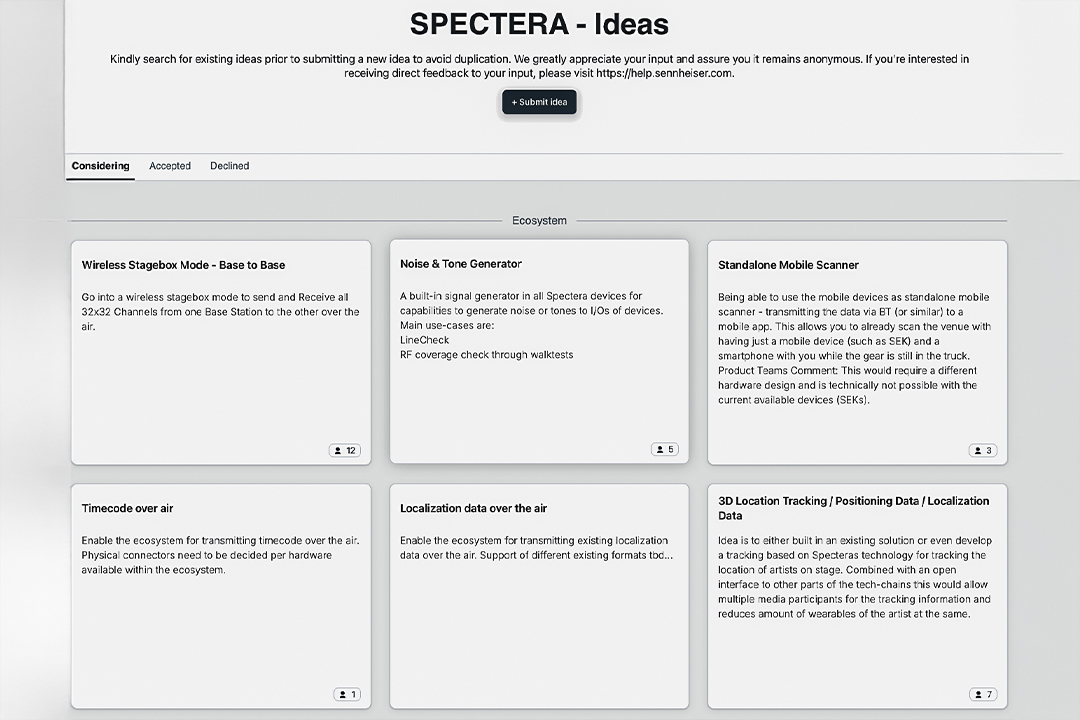The height and width of the screenshot is (720, 1080).
Task: Click the Timecode over air title
Action: (x=127, y=508)
